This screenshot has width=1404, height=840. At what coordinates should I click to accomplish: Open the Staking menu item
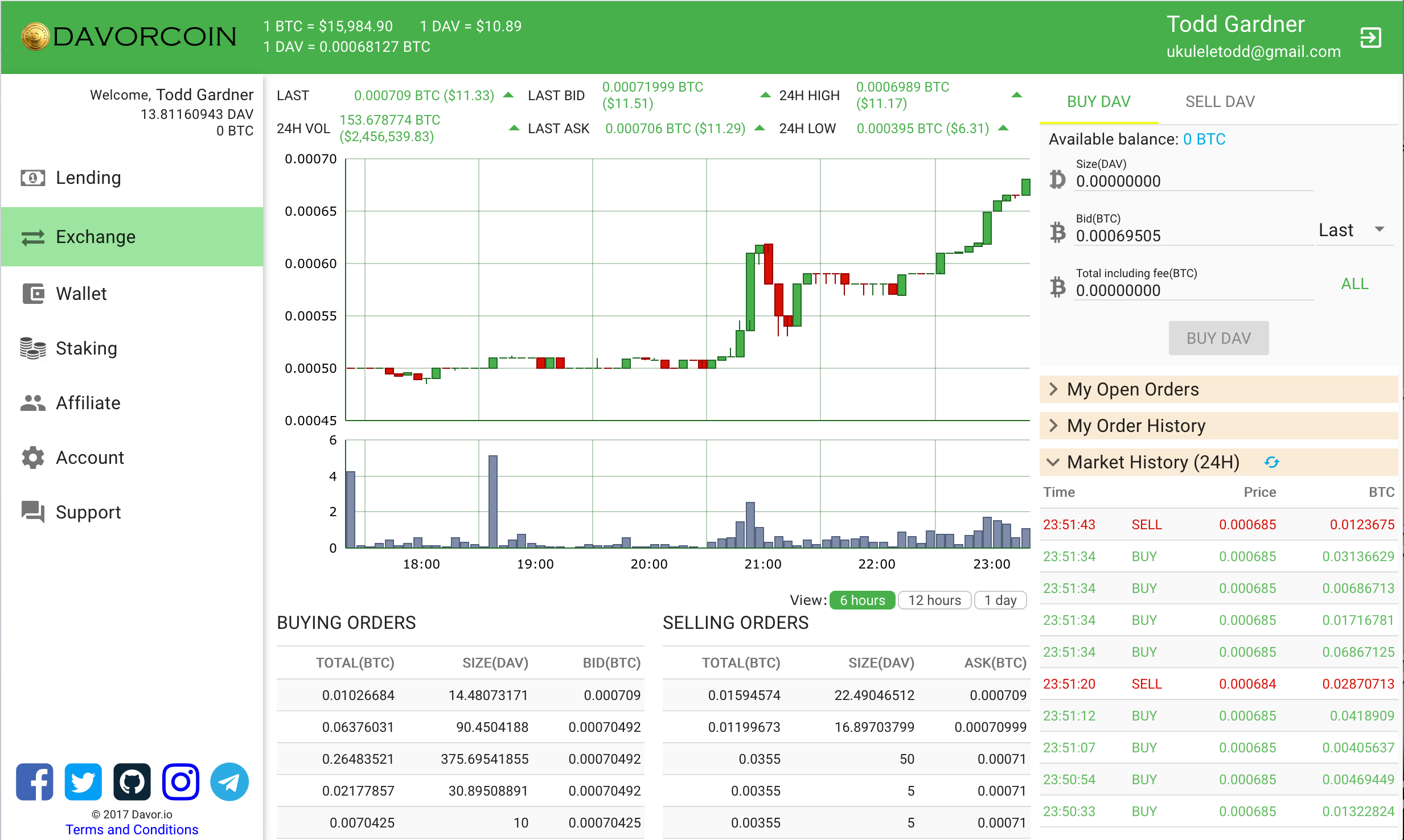[x=132, y=348]
